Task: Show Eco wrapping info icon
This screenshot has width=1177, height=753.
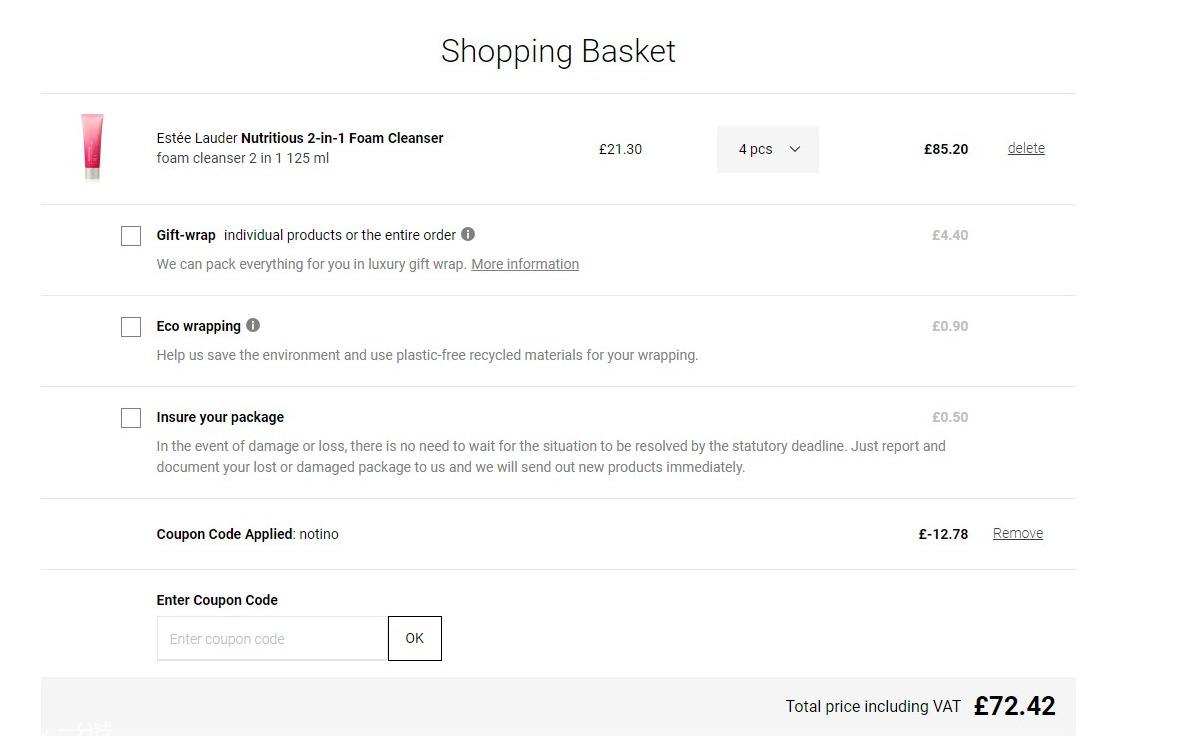Action: point(253,325)
